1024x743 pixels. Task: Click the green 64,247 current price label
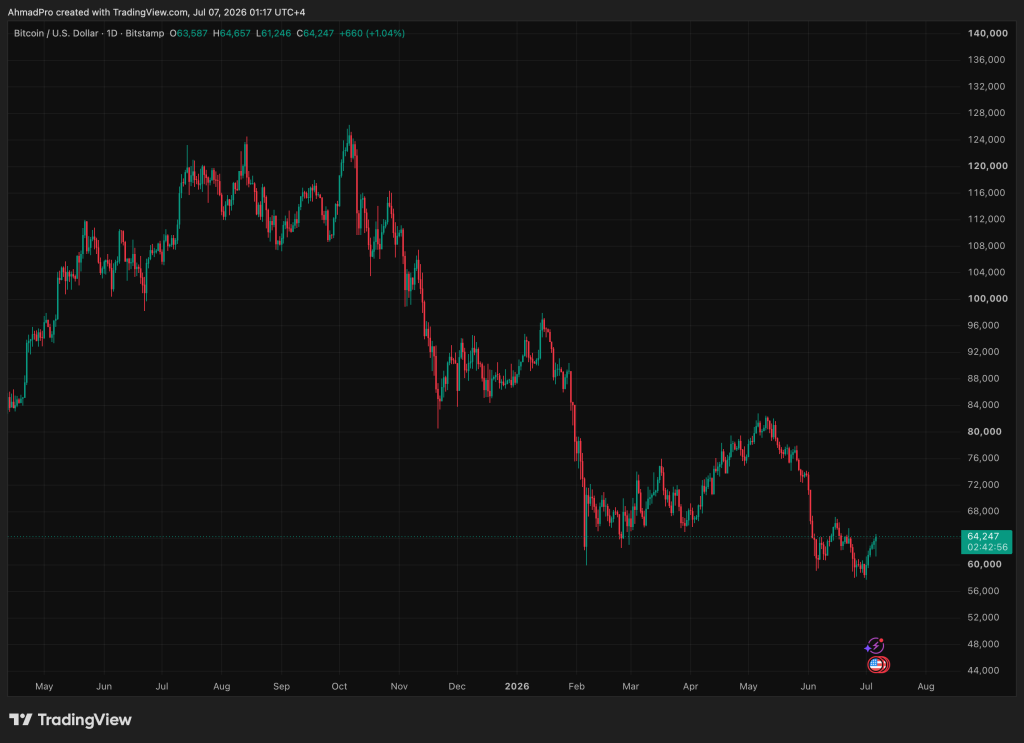pyautogui.click(x=983, y=536)
